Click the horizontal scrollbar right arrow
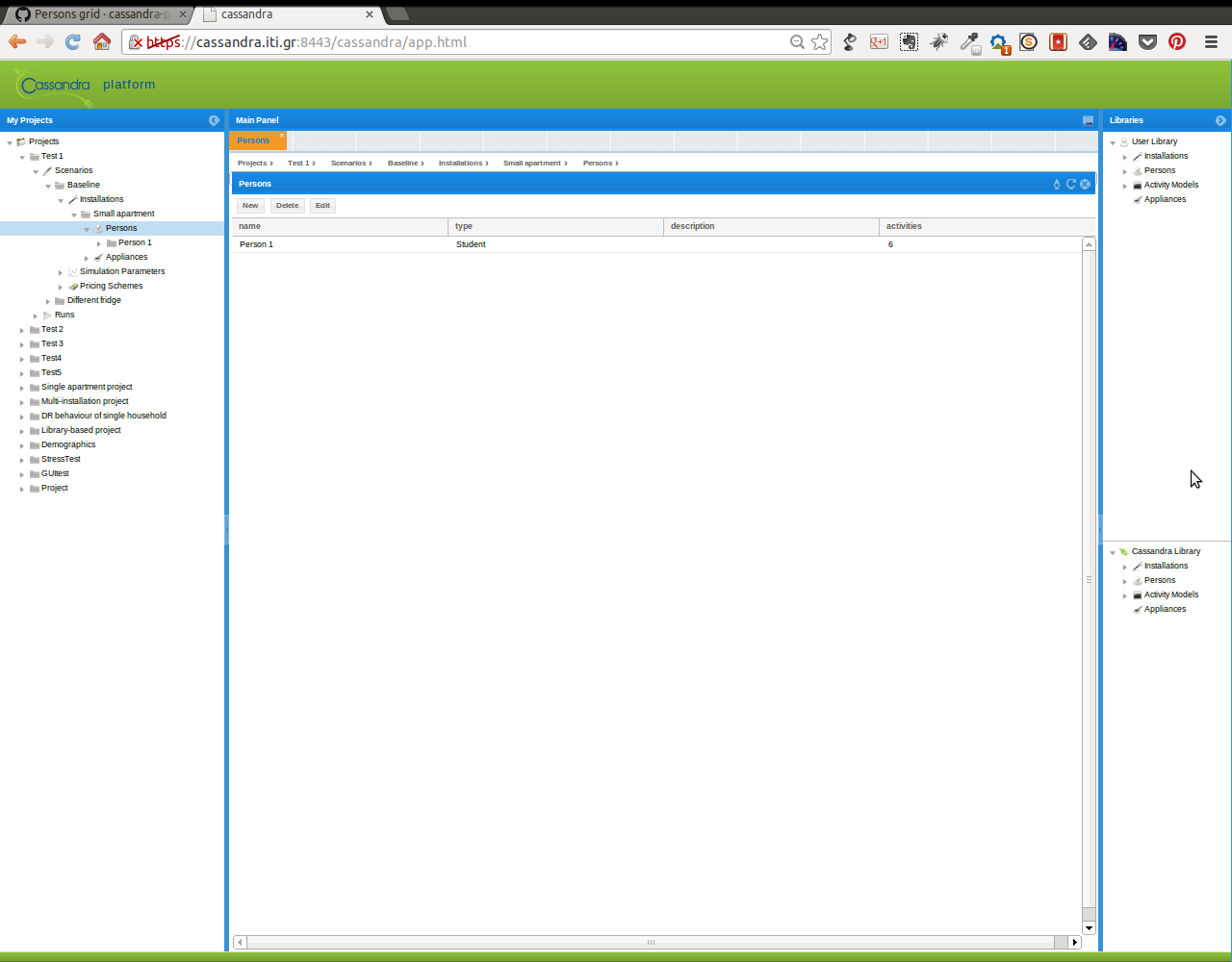Screen dimensions: 1232x962 1075,943
